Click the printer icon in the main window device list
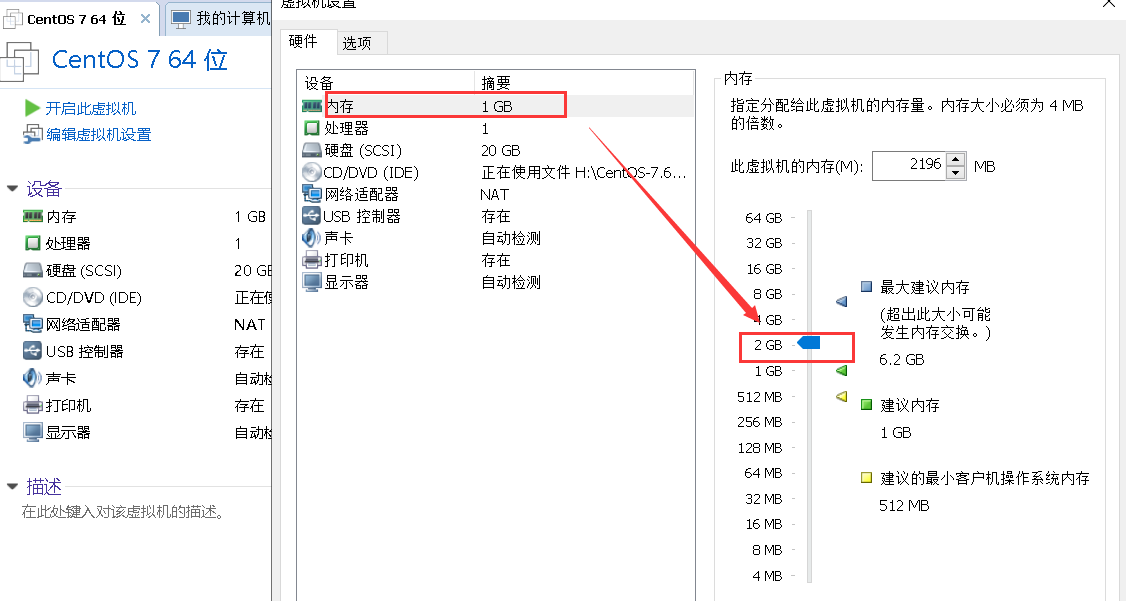This screenshot has height=601, width=1126. click(x=33, y=405)
